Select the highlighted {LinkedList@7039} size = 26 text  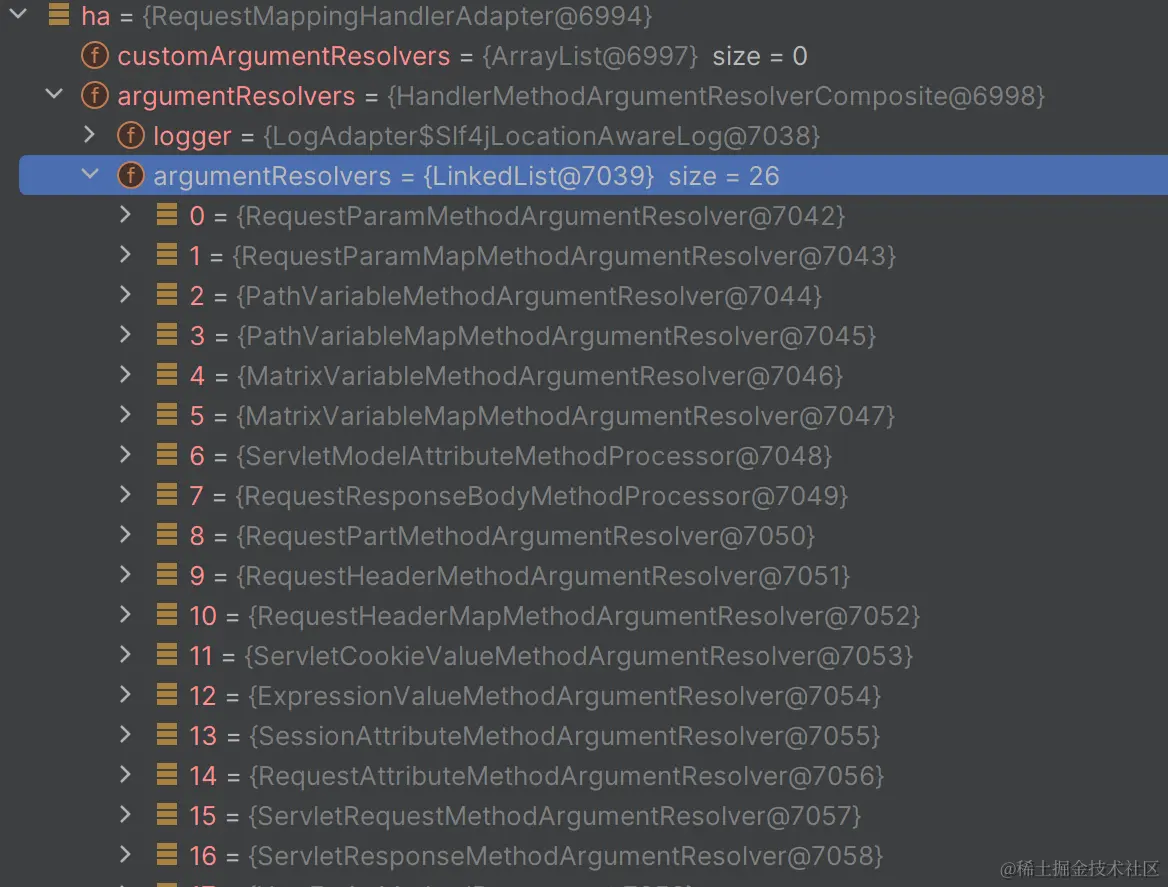point(600,176)
